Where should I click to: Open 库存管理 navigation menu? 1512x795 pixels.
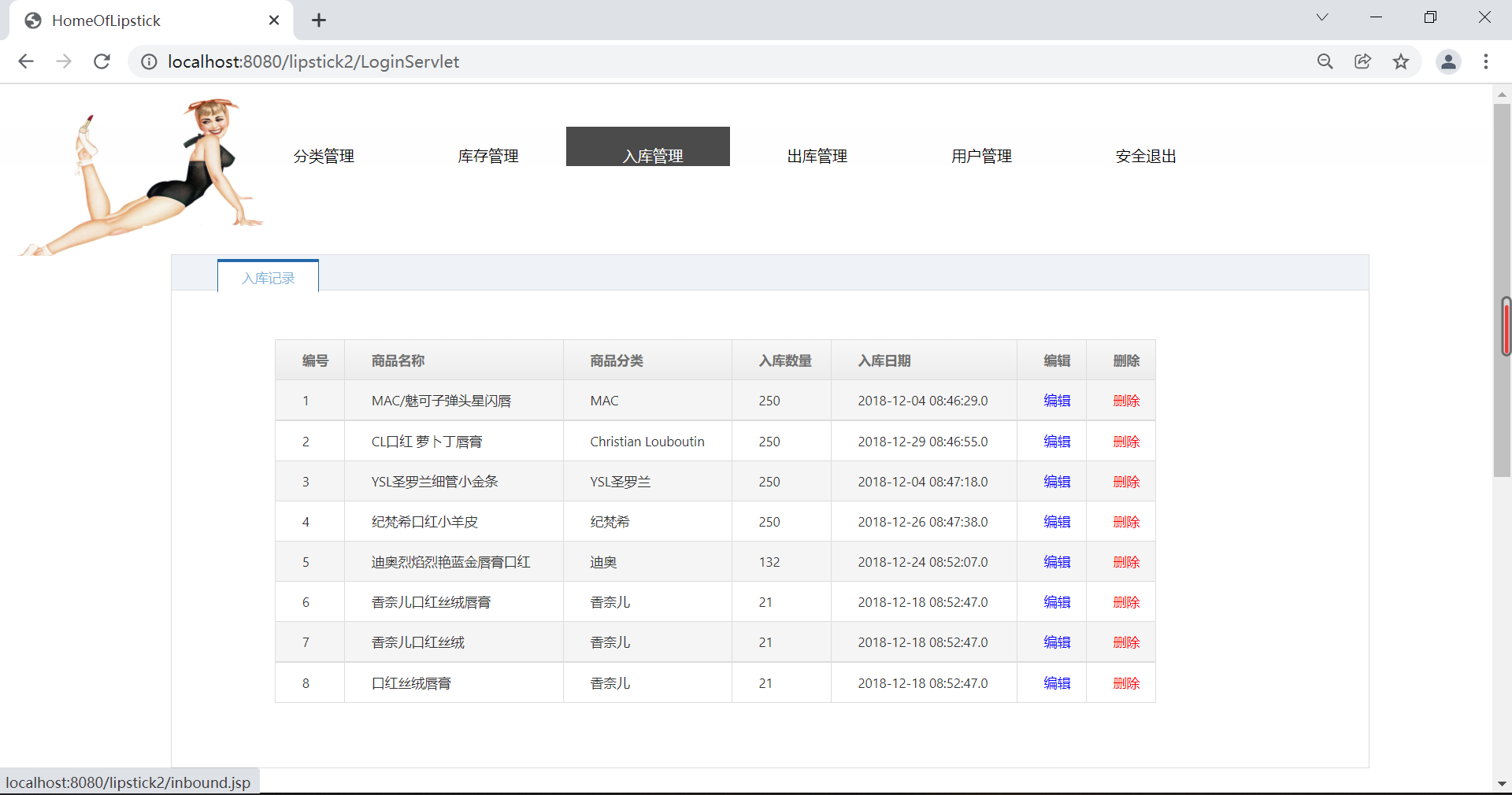tap(488, 156)
